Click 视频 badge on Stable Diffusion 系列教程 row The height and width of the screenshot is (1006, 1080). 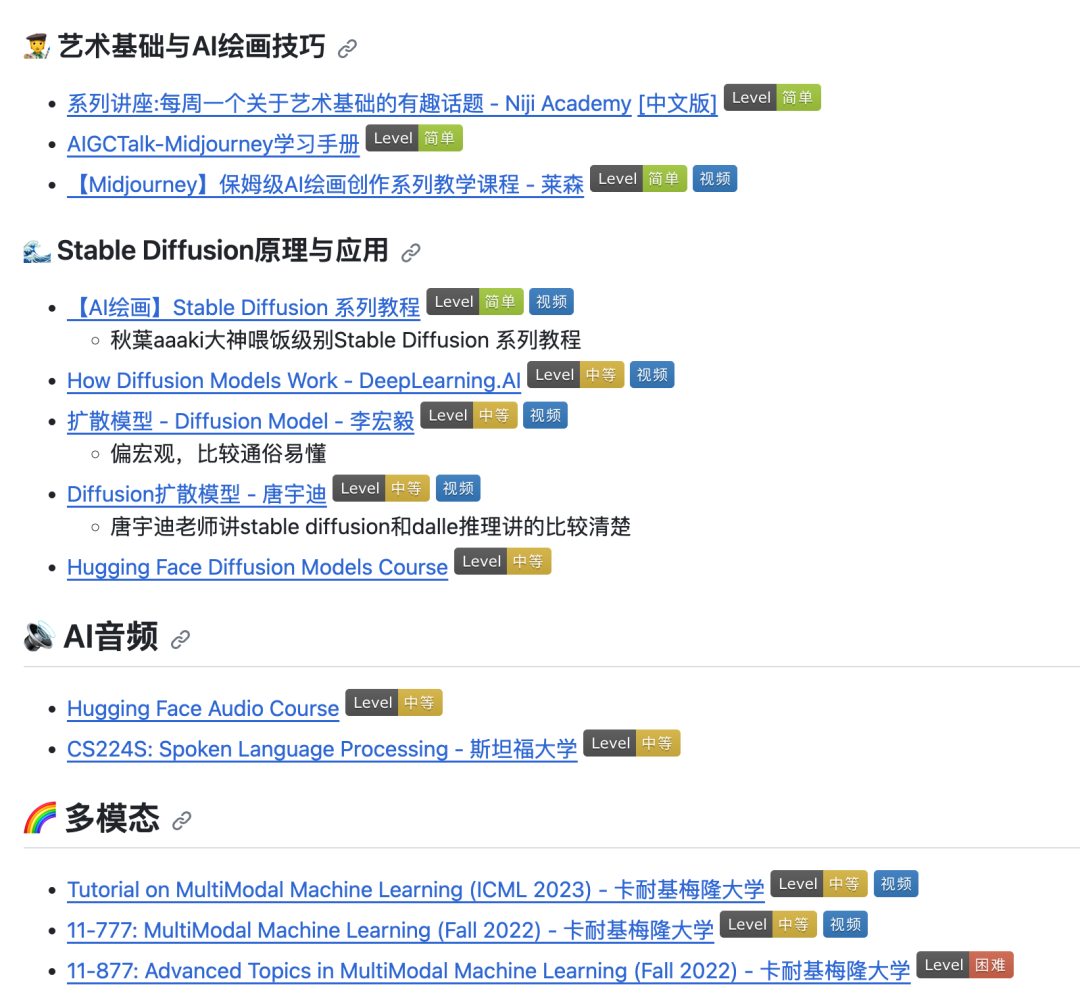[552, 302]
